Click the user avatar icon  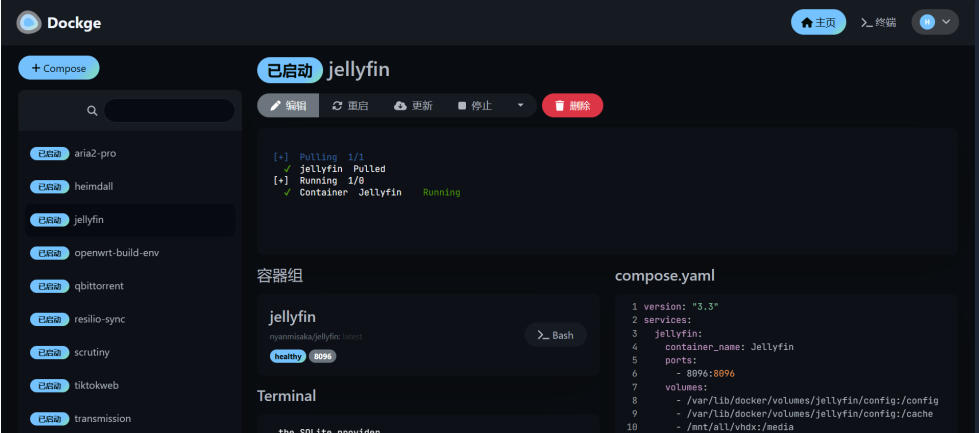[927, 22]
